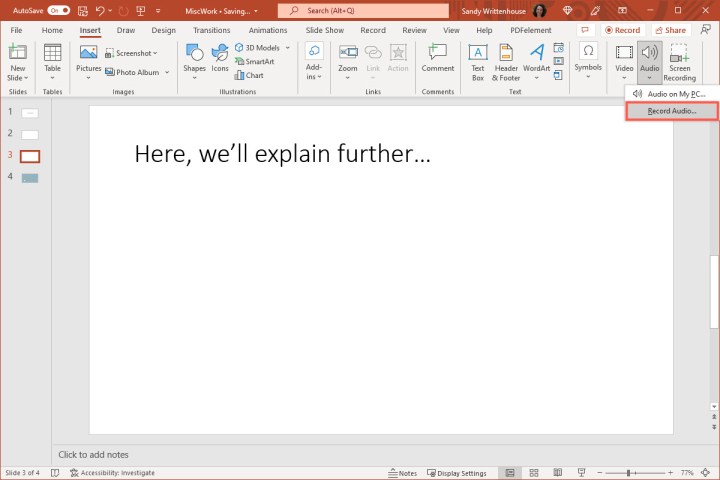Switch to the Draw tab

[x=126, y=30]
